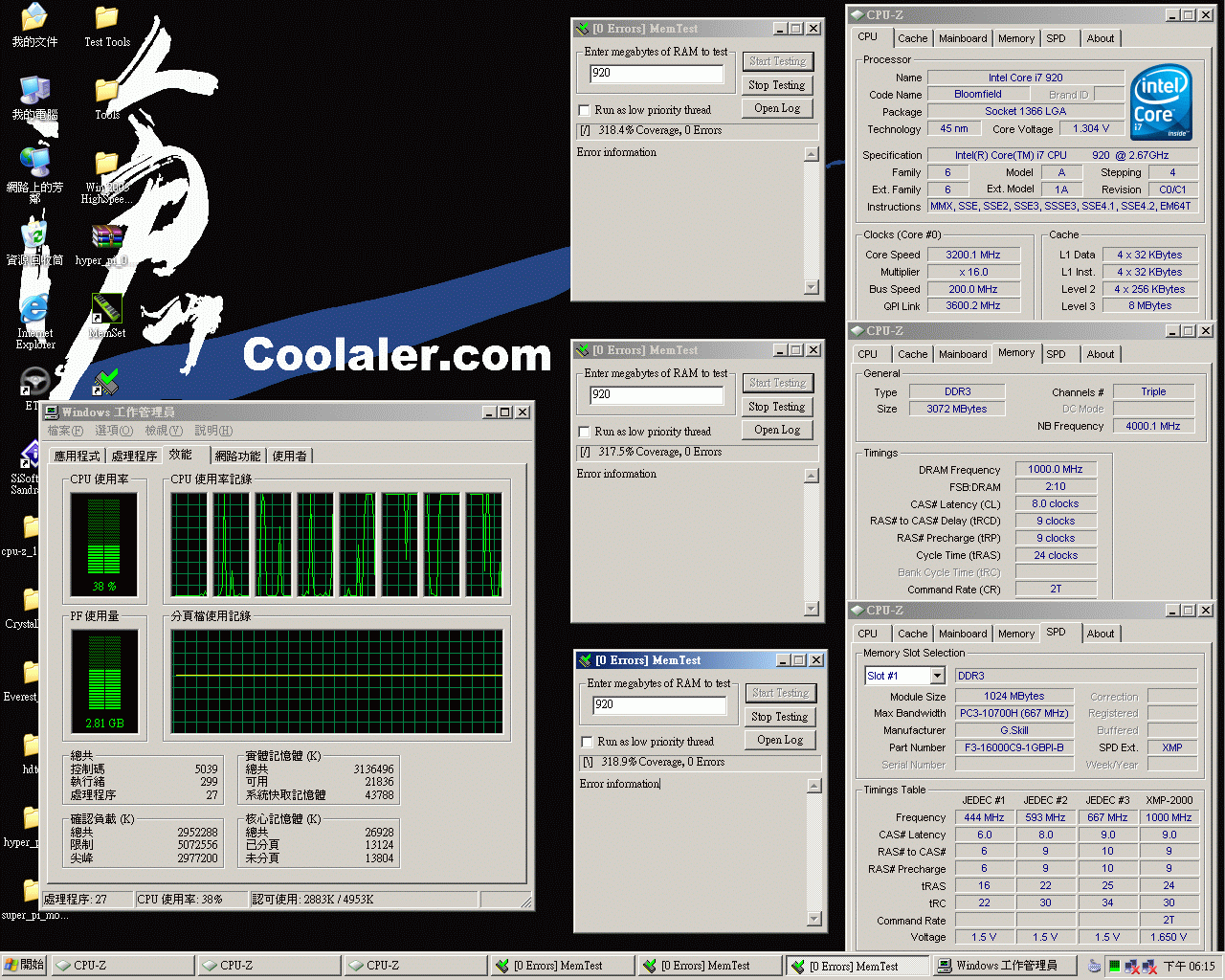Open the 資源回收筒 recycle bin icon
The width and height of the screenshot is (1225, 980).
34,234
